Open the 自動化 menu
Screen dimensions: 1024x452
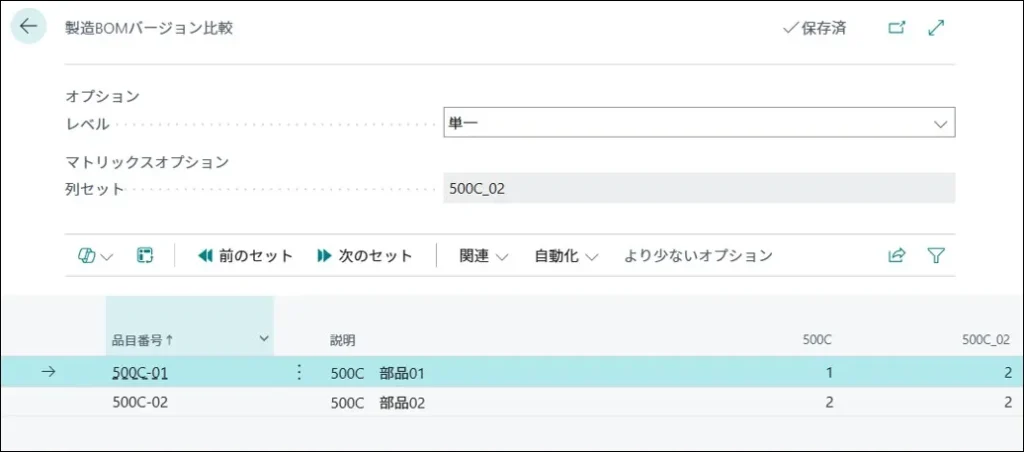(x=565, y=256)
